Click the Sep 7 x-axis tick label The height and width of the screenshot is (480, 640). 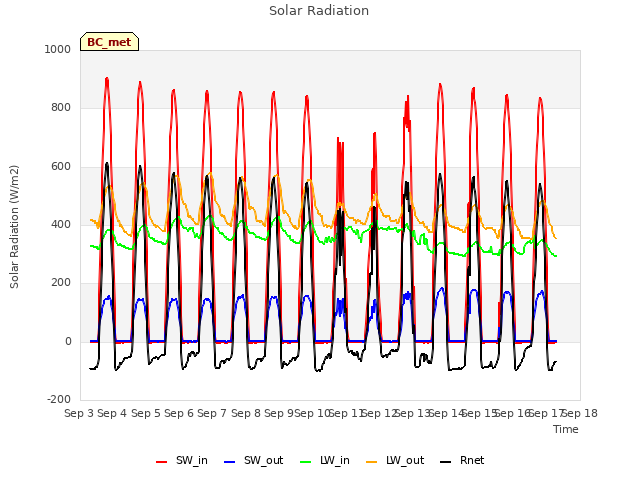(x=212, y=413)
